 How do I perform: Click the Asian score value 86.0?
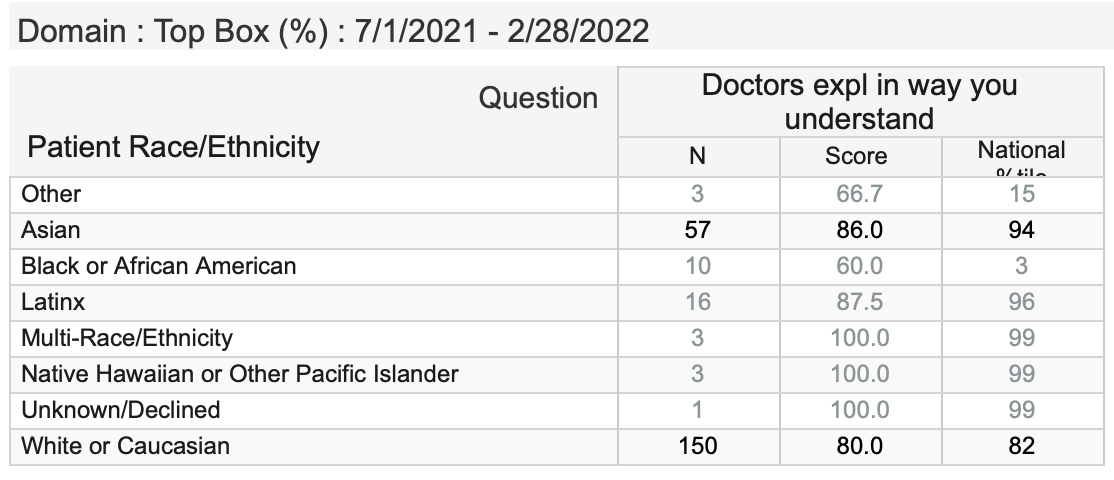pyautogui.click(x=859, y=229)
